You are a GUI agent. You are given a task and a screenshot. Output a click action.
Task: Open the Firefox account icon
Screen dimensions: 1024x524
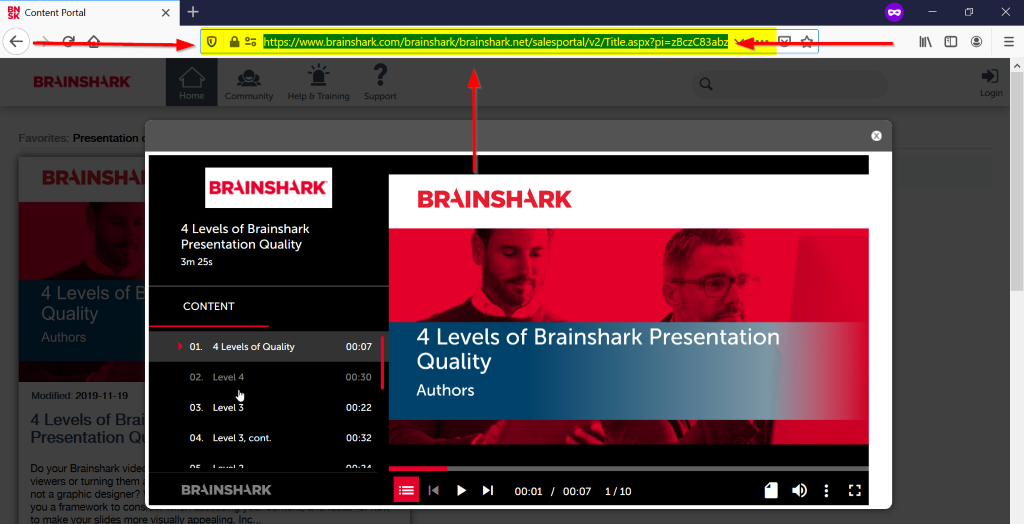[x=976, y=42]
